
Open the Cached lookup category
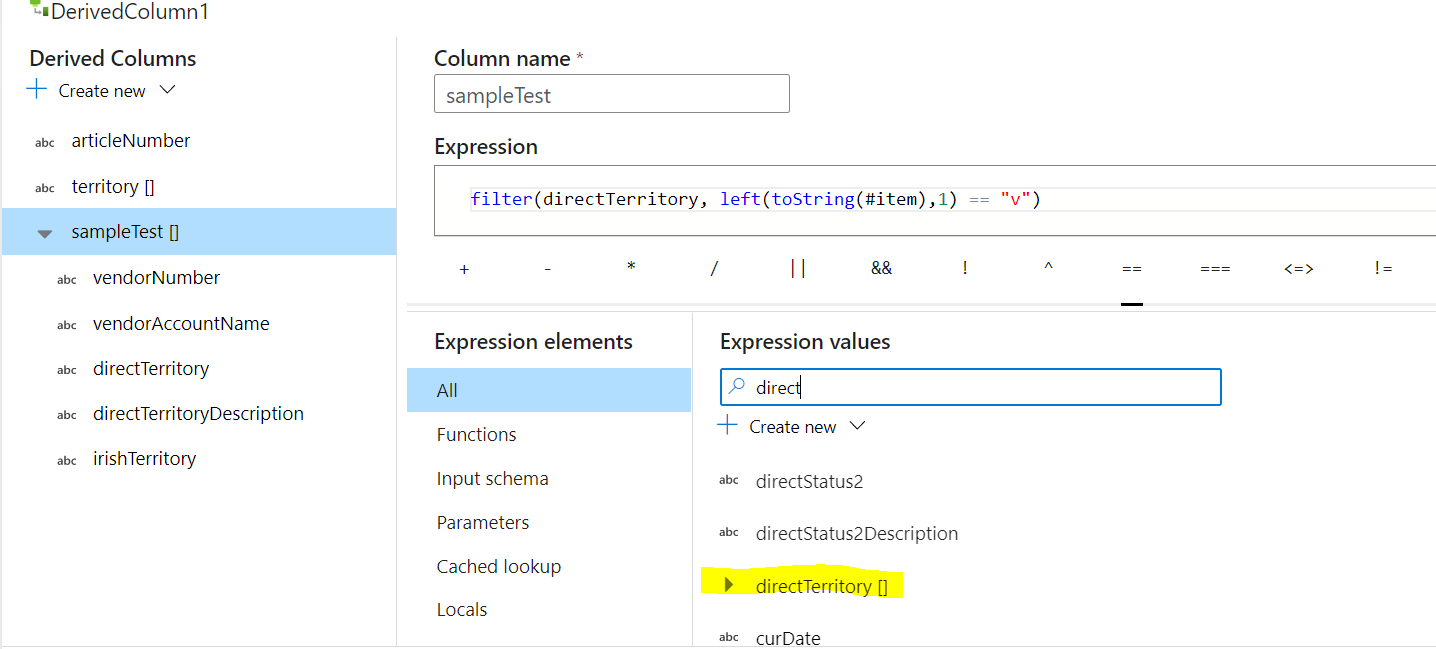[x=498, y=567]
